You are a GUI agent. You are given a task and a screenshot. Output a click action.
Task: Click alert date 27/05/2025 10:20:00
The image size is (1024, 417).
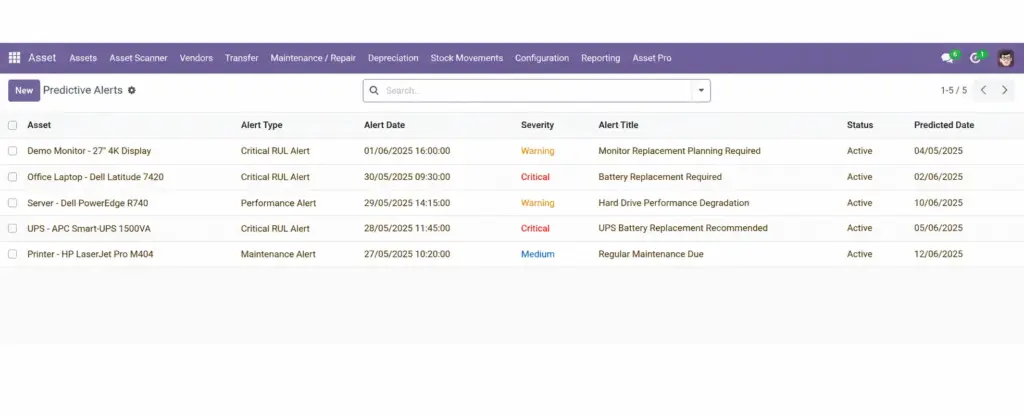(407, 255)
